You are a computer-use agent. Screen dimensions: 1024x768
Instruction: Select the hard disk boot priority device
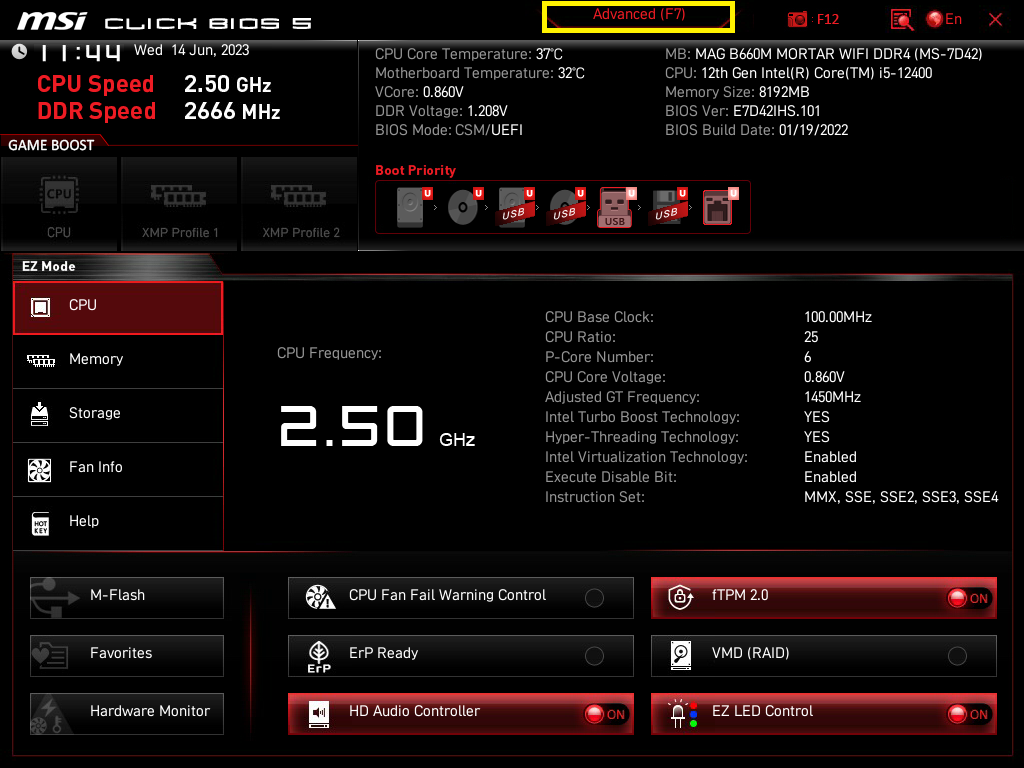413,206
